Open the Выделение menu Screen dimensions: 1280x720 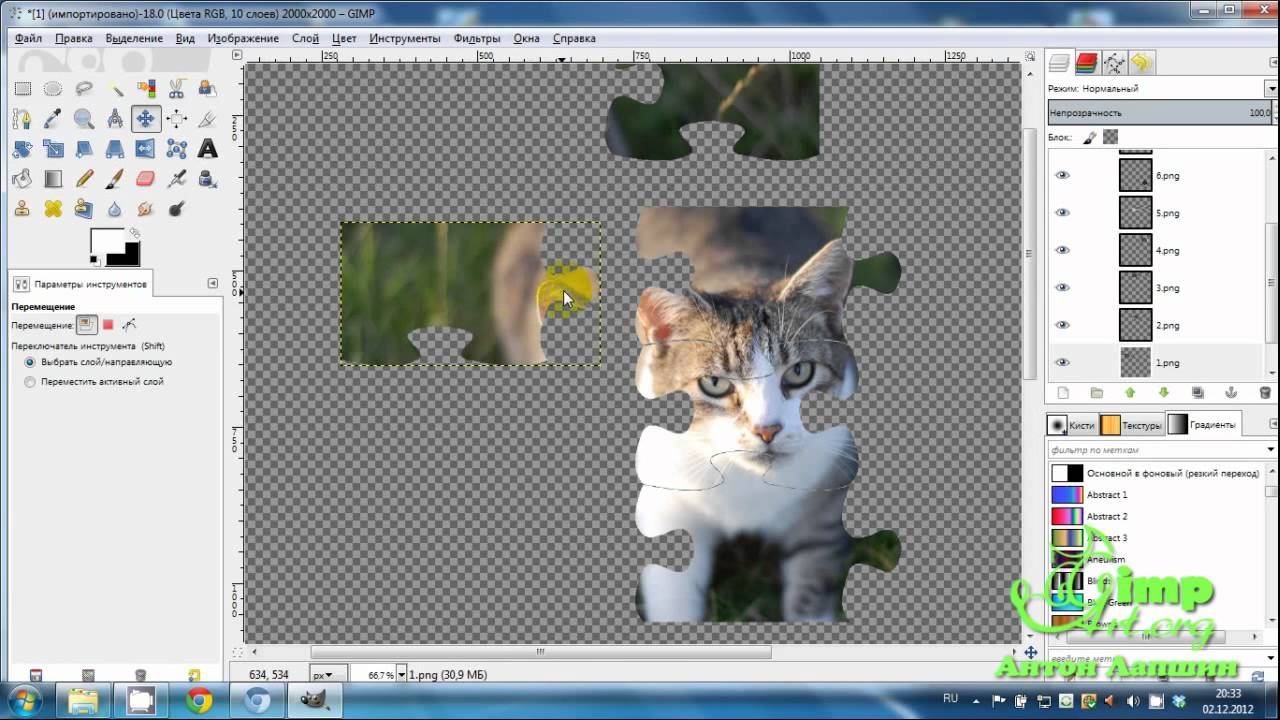coord(134,38)
